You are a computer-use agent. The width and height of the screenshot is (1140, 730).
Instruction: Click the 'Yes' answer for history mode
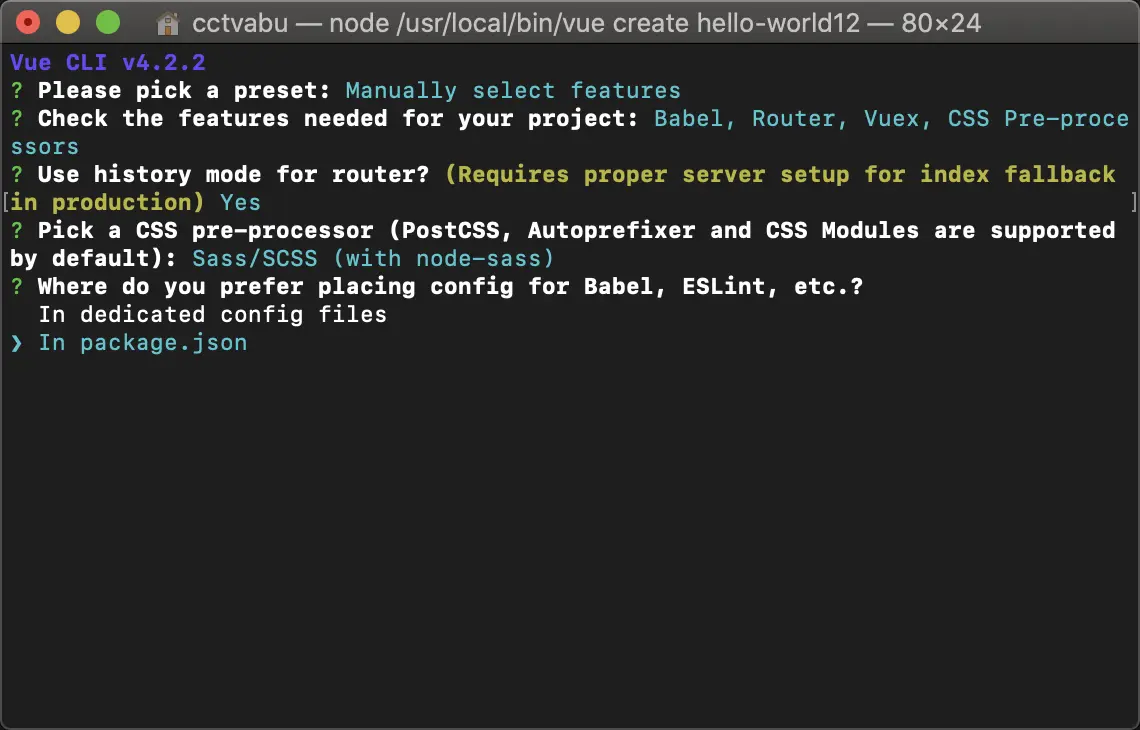coord(240,203)
